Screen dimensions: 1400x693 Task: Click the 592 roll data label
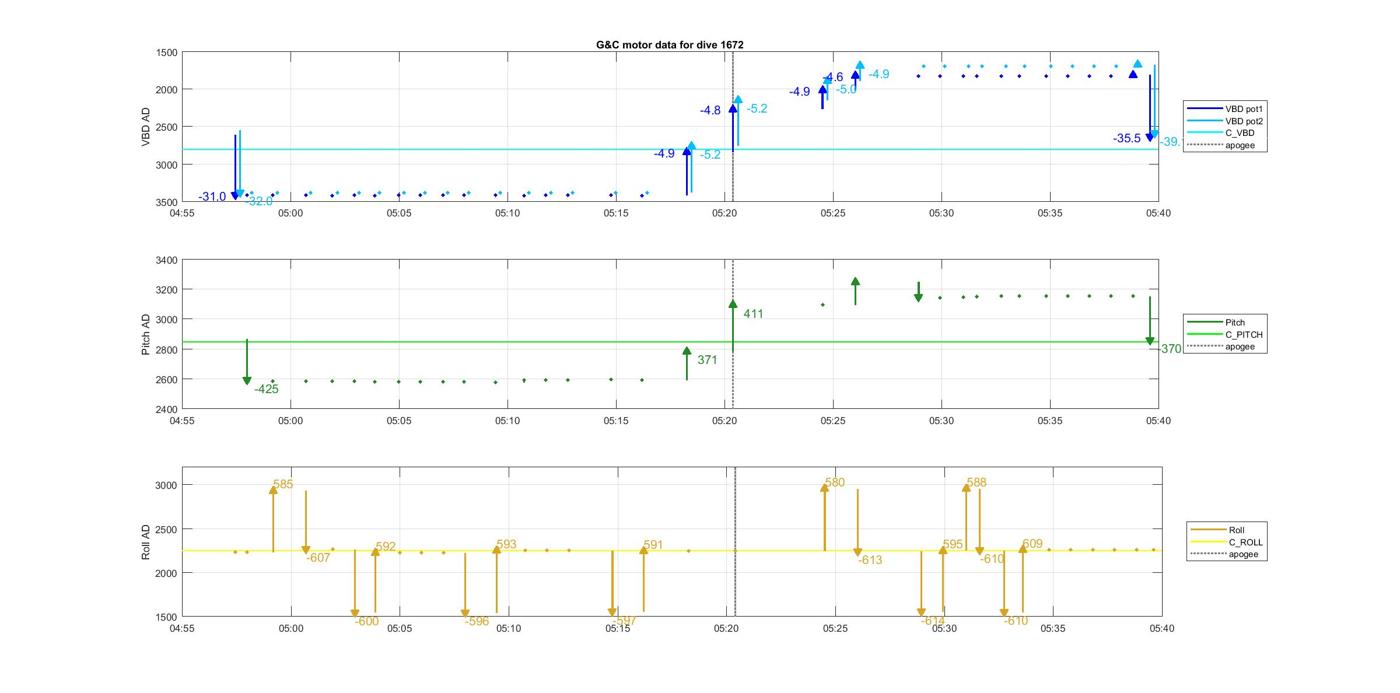pos(386,547)
